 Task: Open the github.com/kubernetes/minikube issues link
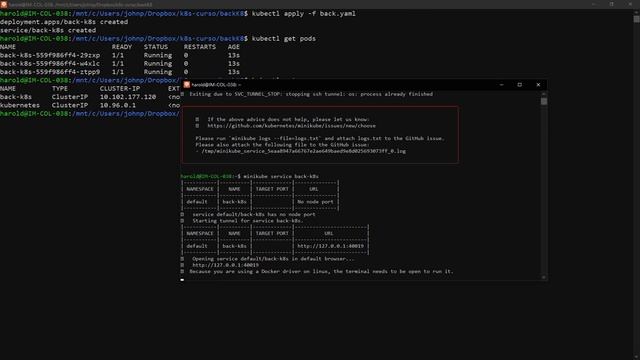[291, 126]
